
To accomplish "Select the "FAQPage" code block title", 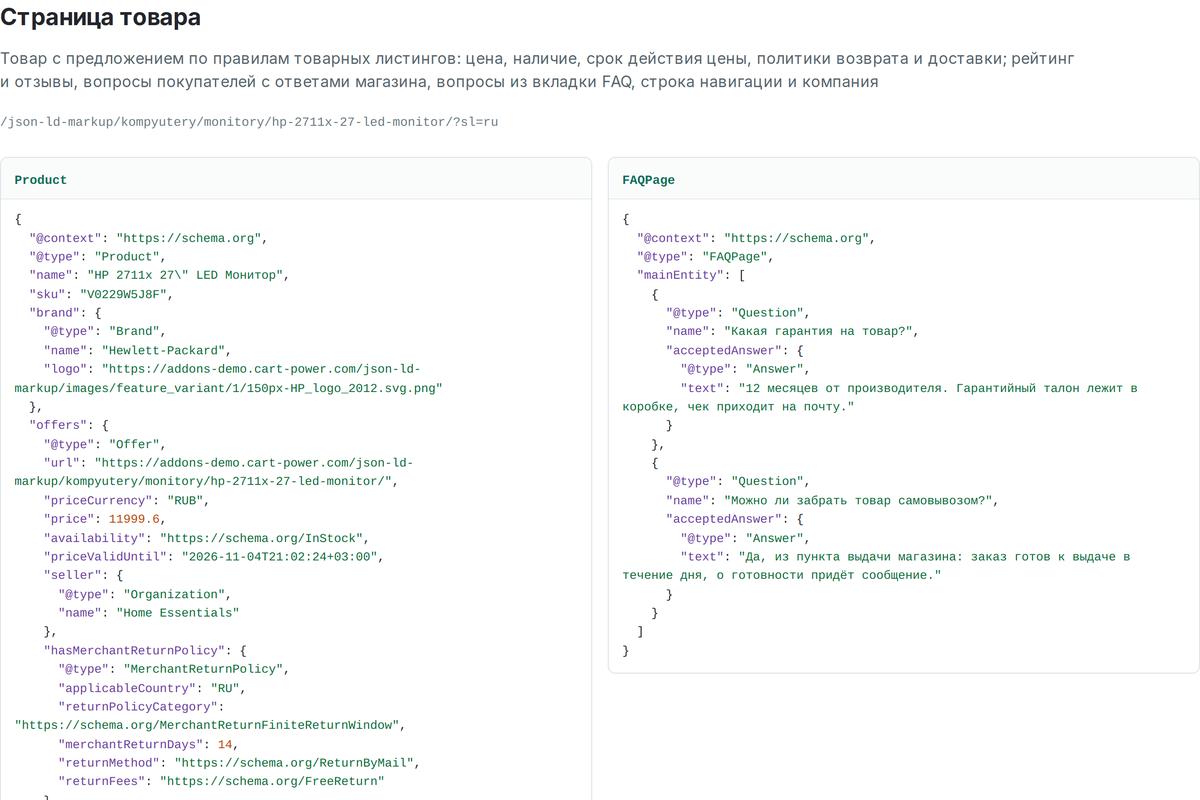I will (x=648, y=180).
